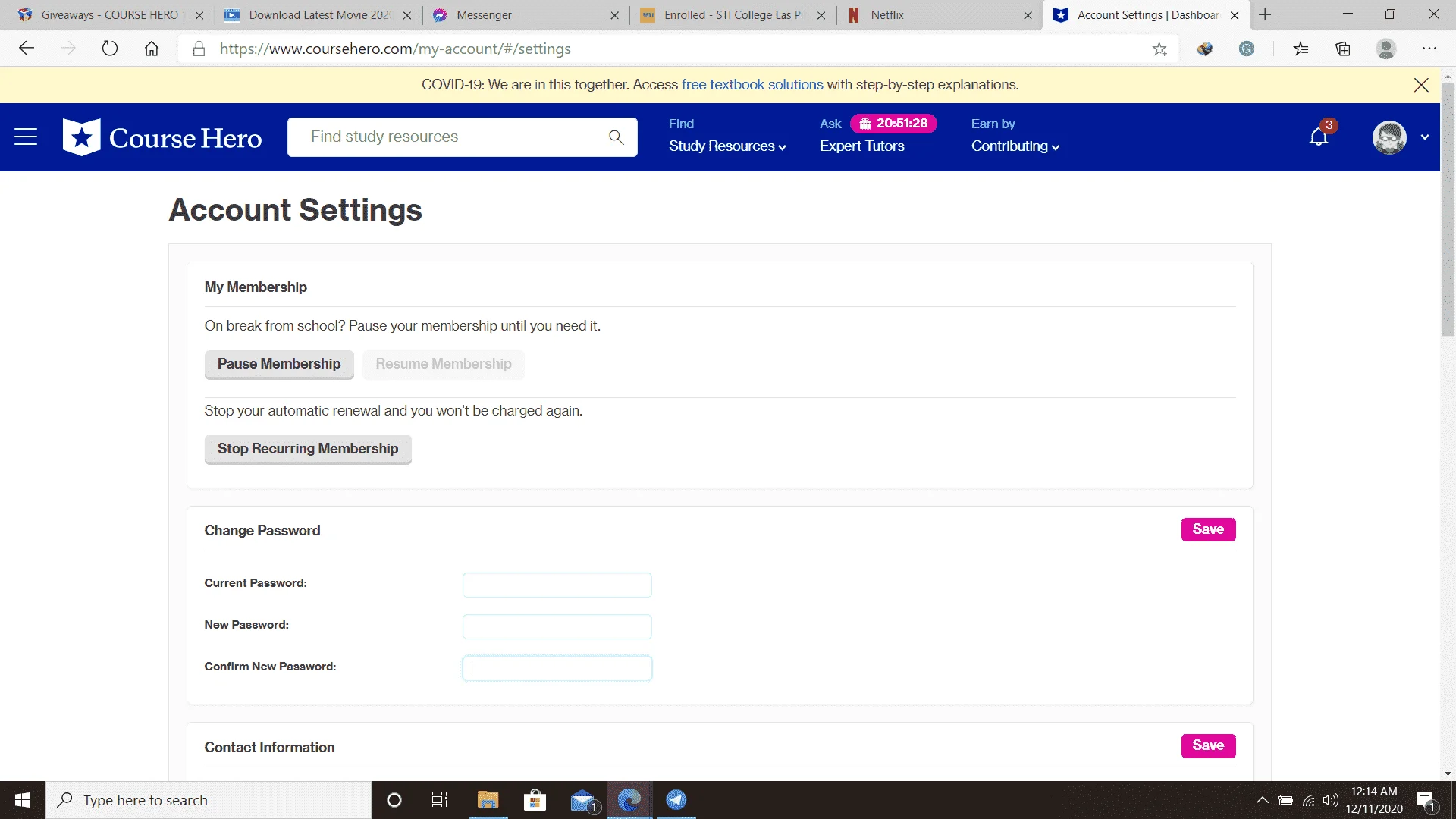This screenshot has width=1456, height=819.
Task: Open the Collections icon
Action: 1343,49
